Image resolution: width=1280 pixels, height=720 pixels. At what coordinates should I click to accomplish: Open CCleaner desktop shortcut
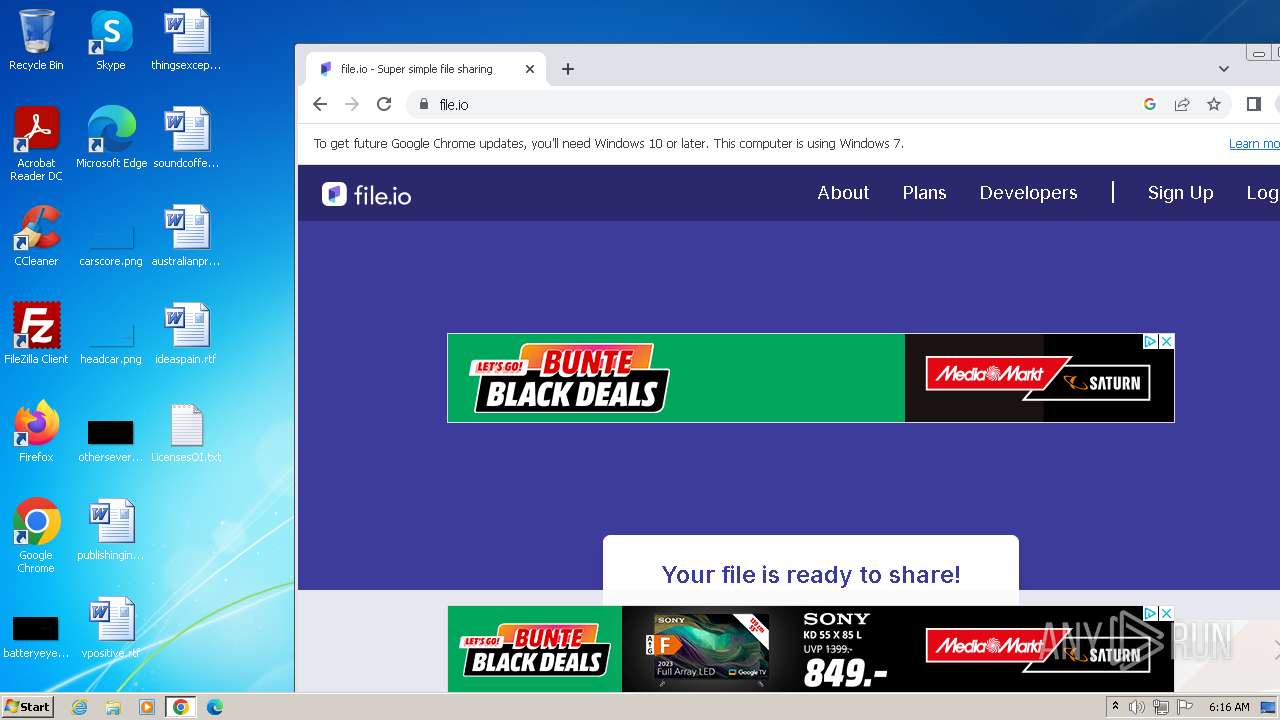coord(36,236)
